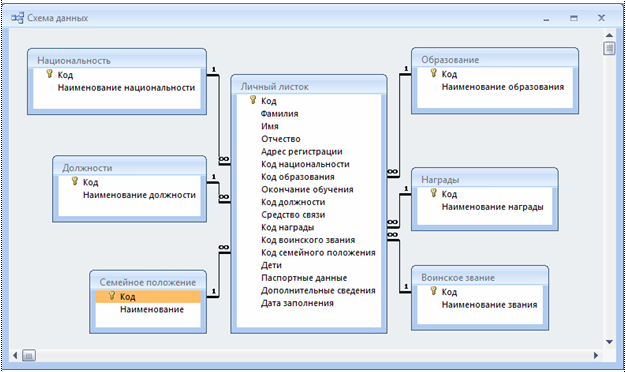Image resolution: width=626 pixels, height=372 pixels.
Task: Click key icon in Награды table
Action: pos(434,193)
